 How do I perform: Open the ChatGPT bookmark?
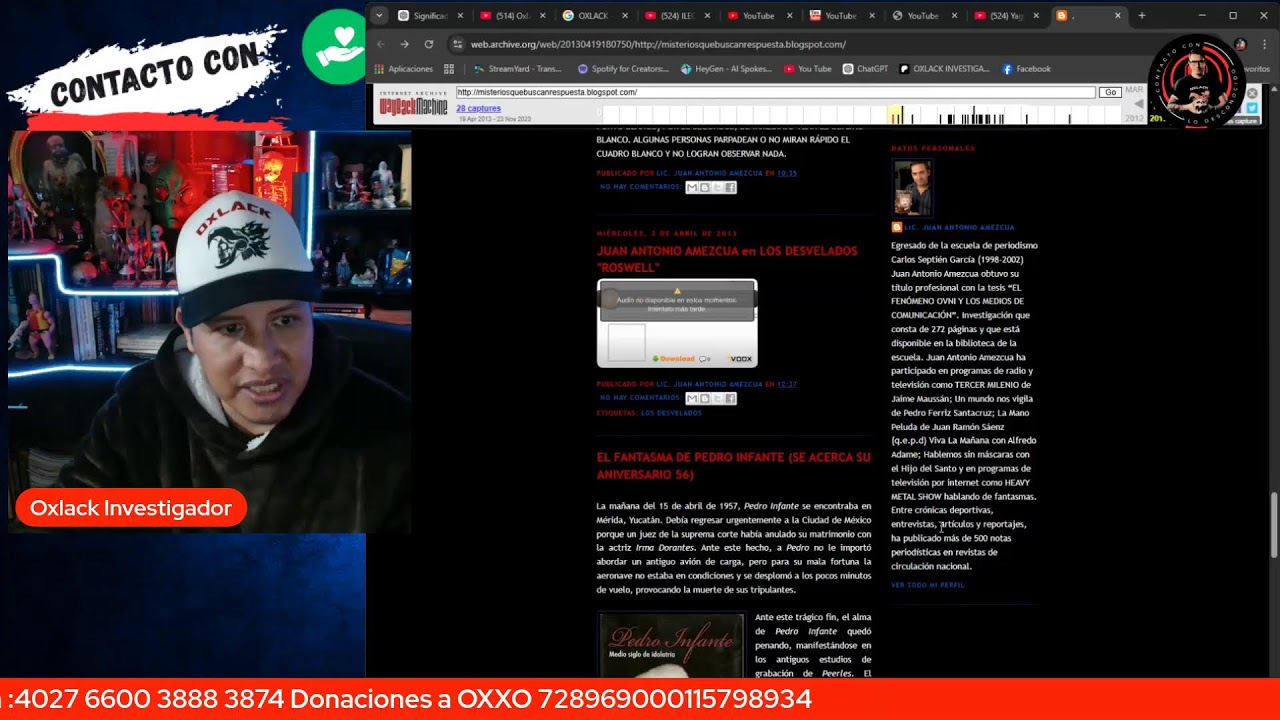[x=866, y=69]
